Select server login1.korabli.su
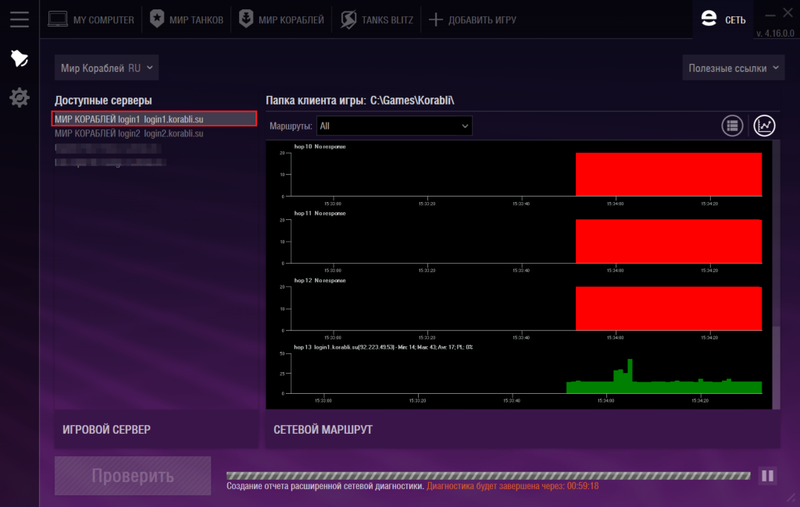 (154, 119)
